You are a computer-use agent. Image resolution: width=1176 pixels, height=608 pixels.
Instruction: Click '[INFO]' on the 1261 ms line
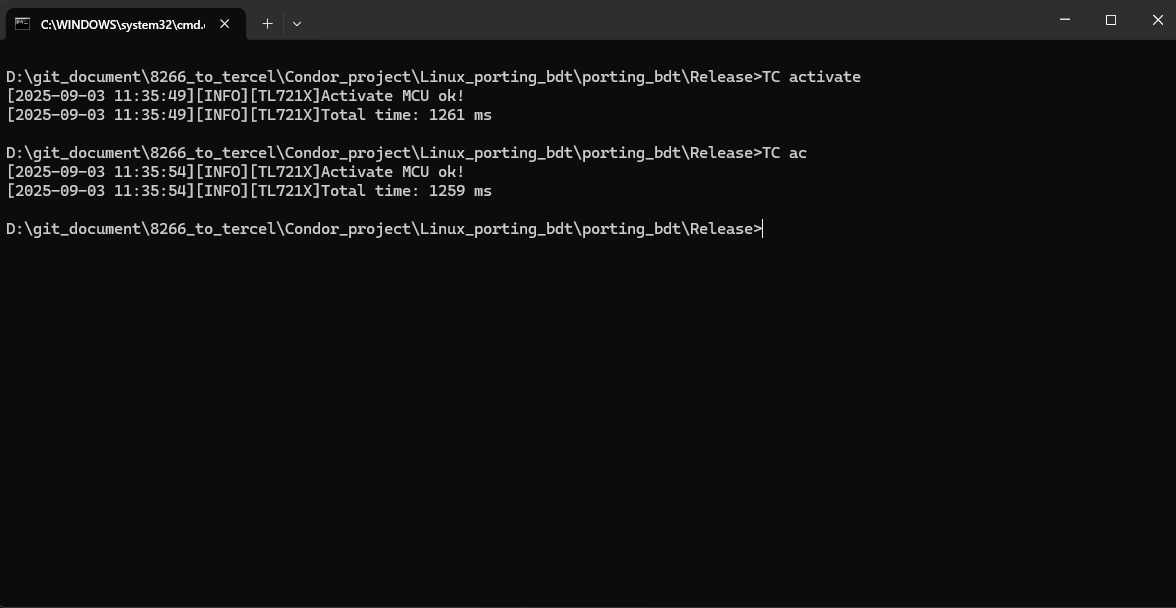(x=221, y=115)
